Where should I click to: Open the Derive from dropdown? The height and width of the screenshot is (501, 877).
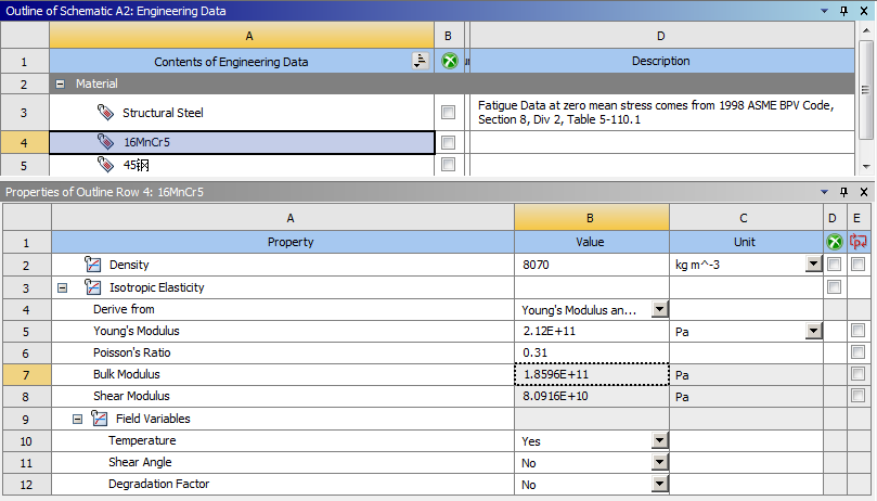pos(660,309)
